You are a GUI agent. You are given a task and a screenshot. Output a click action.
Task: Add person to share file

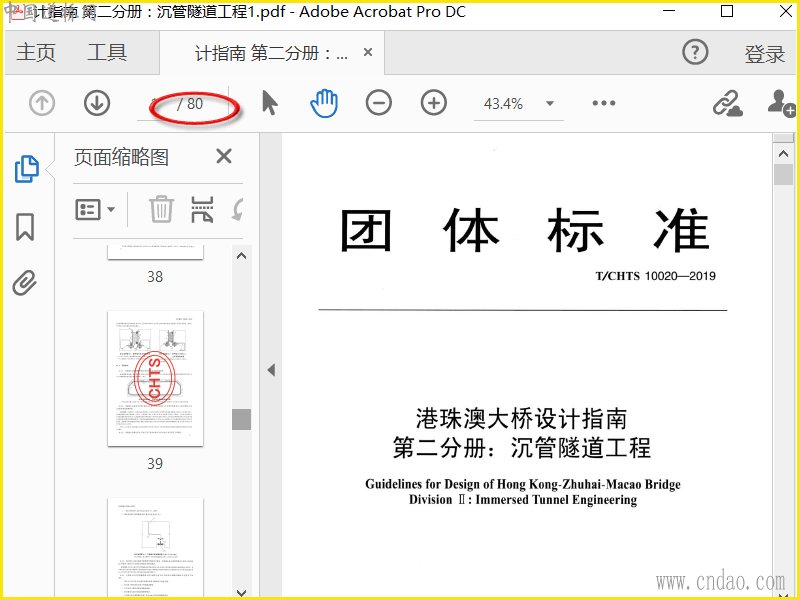781,103
